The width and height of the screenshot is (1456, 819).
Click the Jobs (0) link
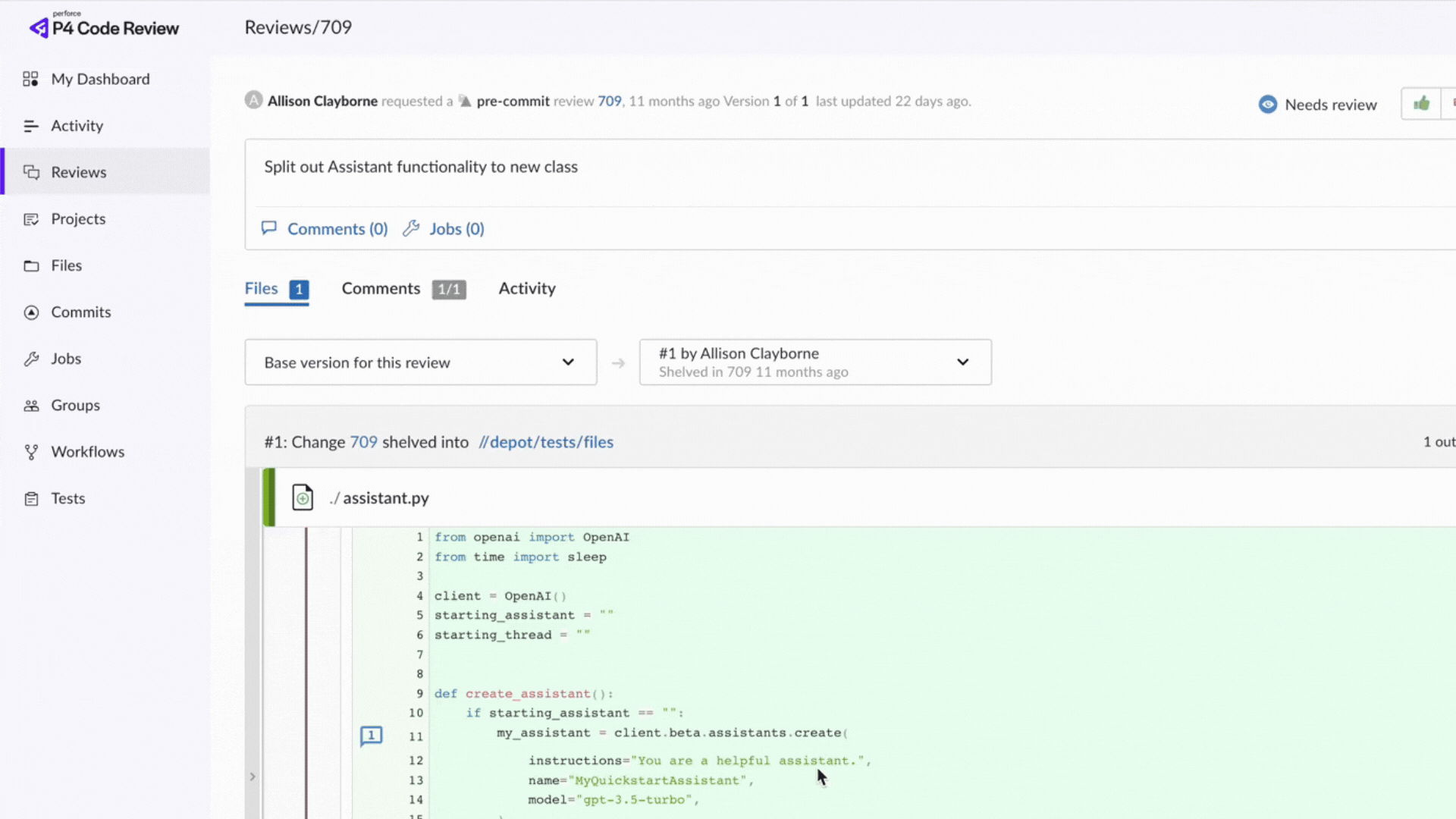(456, 229)
